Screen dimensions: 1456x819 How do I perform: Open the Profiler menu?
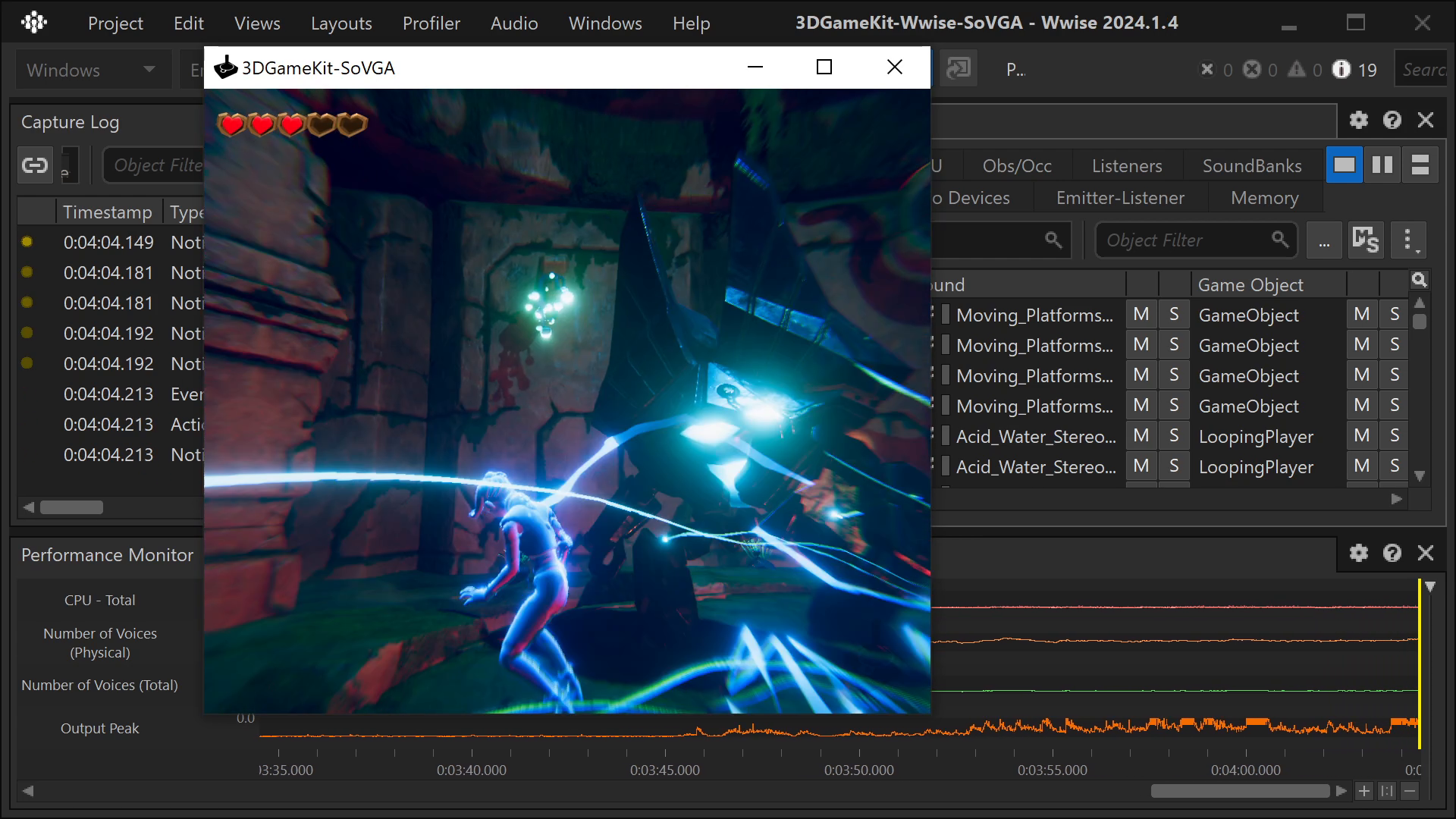431,24
